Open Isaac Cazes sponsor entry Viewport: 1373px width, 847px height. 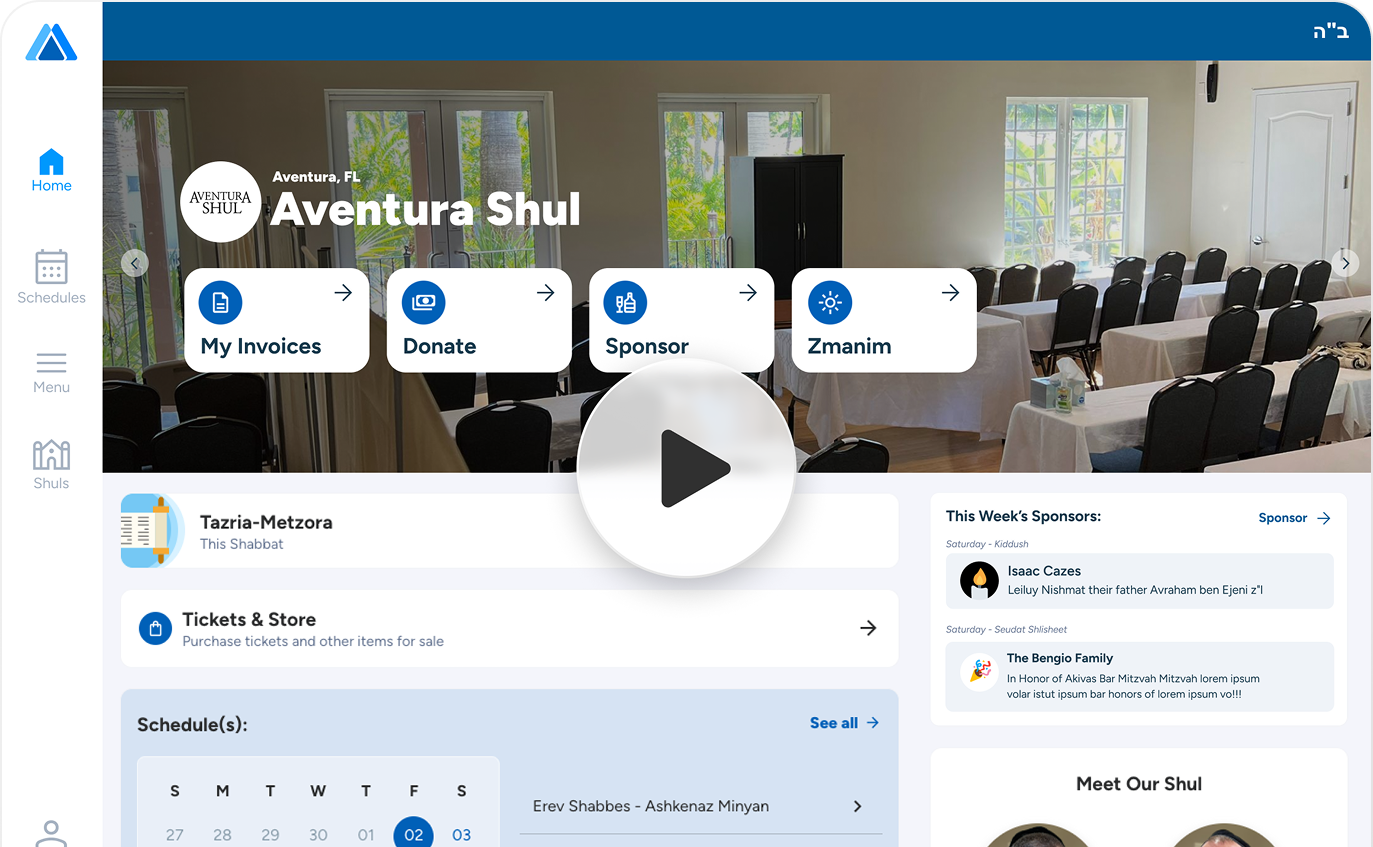(x=1139, y=581)
